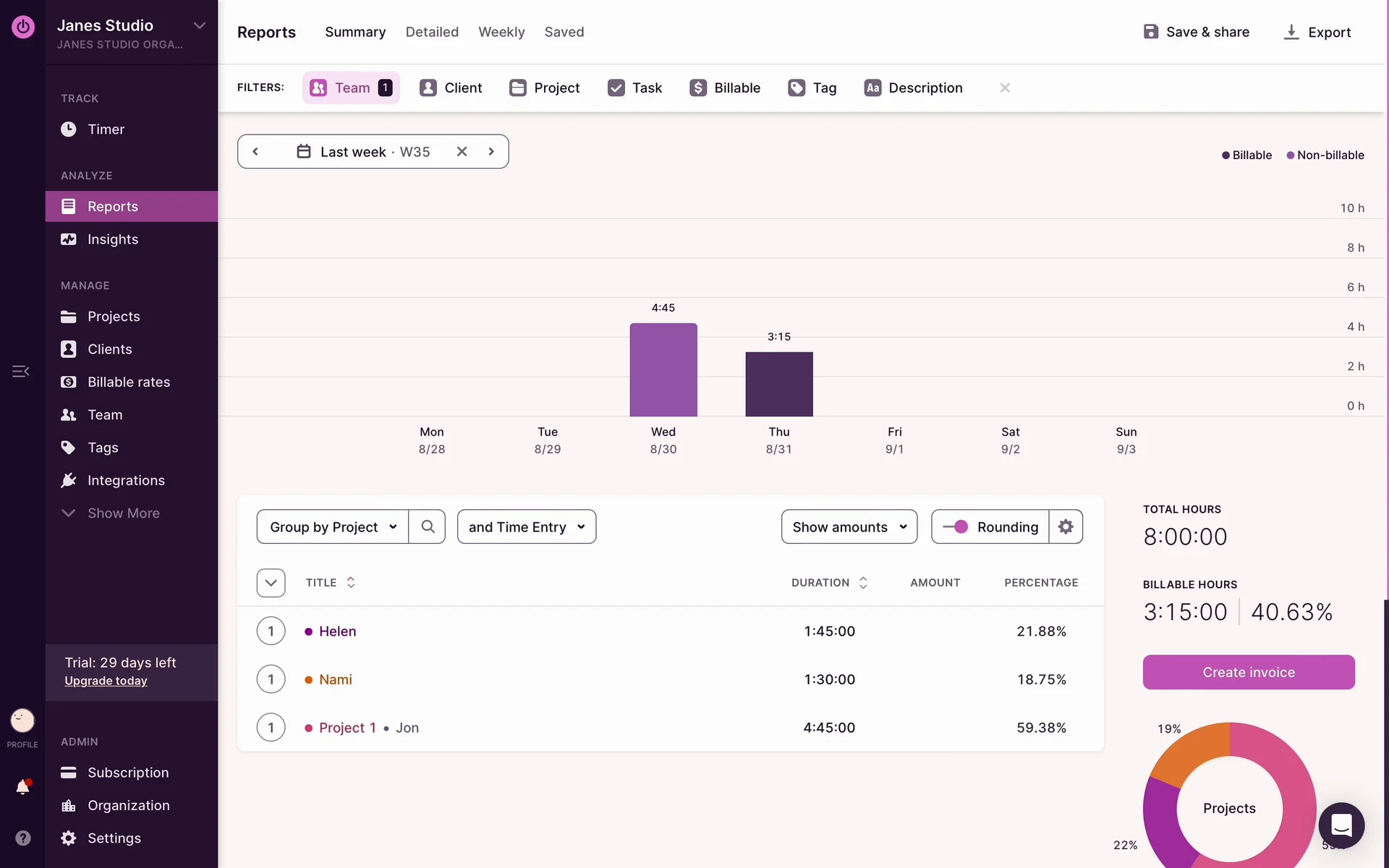Click the Create invoice button
1389x868 pixels.
[x=1249, y=672]
